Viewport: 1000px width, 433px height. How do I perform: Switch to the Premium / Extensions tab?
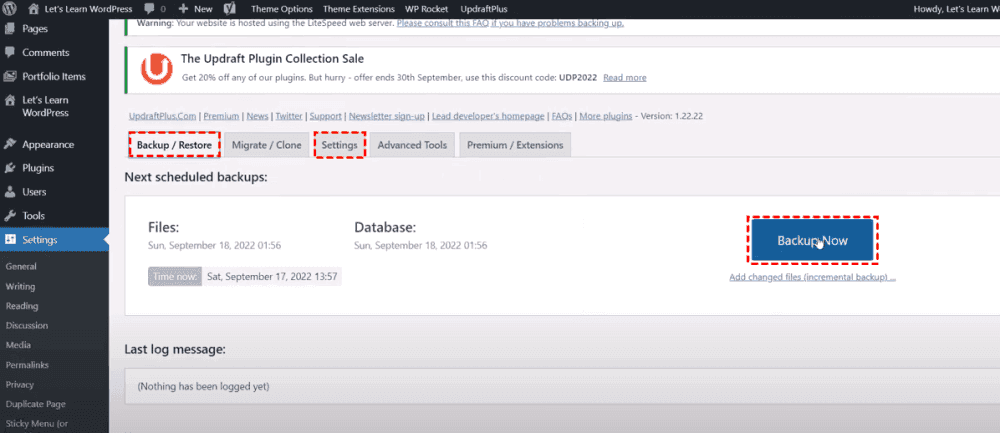[x=515, y=145]
